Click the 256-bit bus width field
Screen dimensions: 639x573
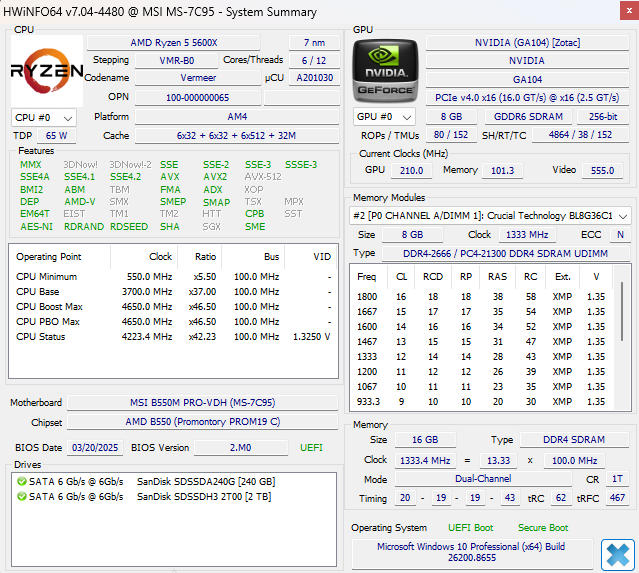tap(603, 117)
